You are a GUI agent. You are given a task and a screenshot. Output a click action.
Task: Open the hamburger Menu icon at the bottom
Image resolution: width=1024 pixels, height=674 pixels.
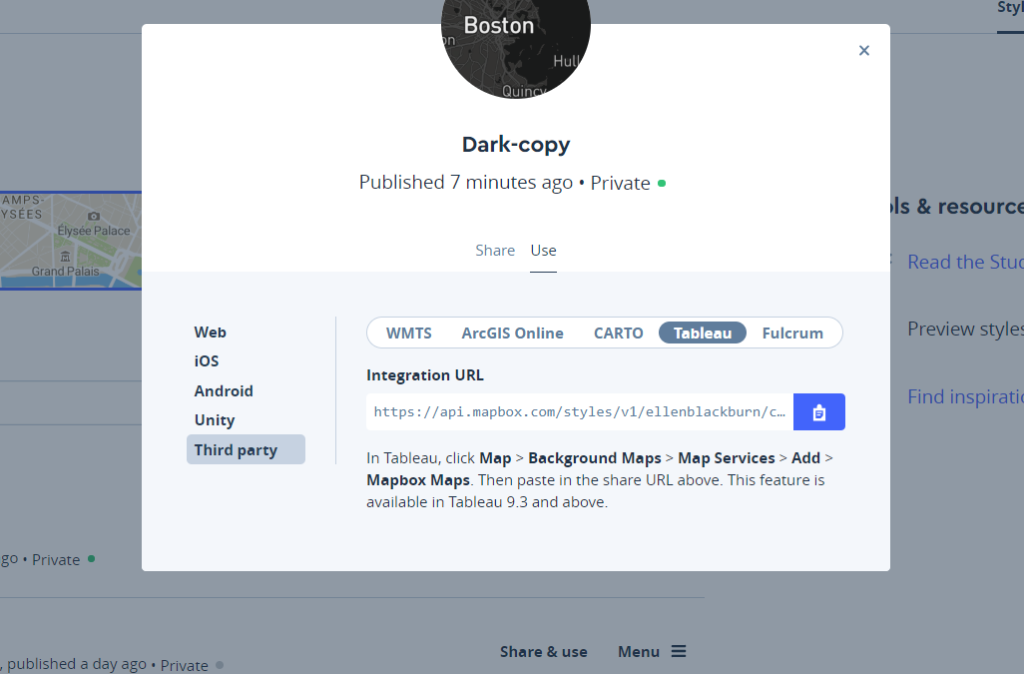tap(679, 651)
